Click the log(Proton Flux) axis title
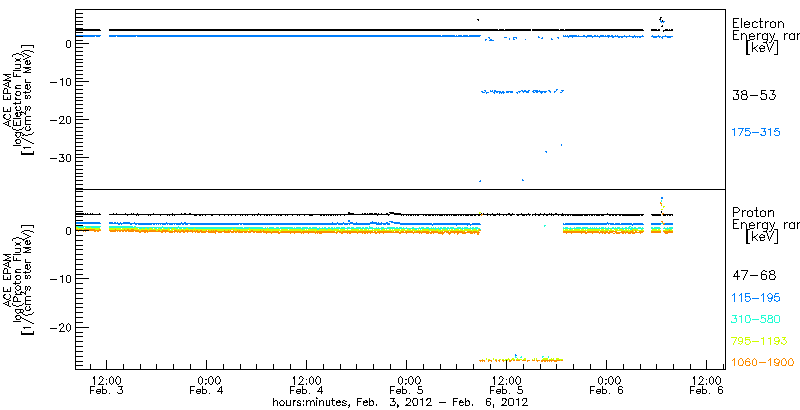Screen dimensions: 800x410 (18, 278)
